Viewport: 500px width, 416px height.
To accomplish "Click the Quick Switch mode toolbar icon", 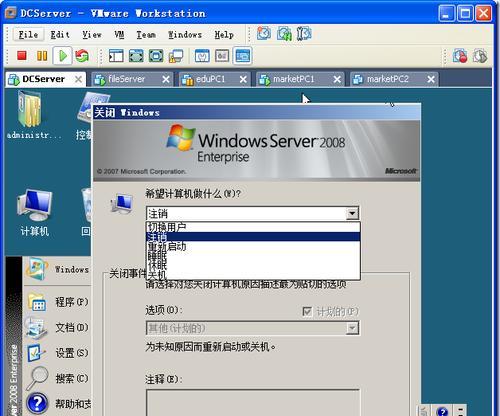I will 156,56.
